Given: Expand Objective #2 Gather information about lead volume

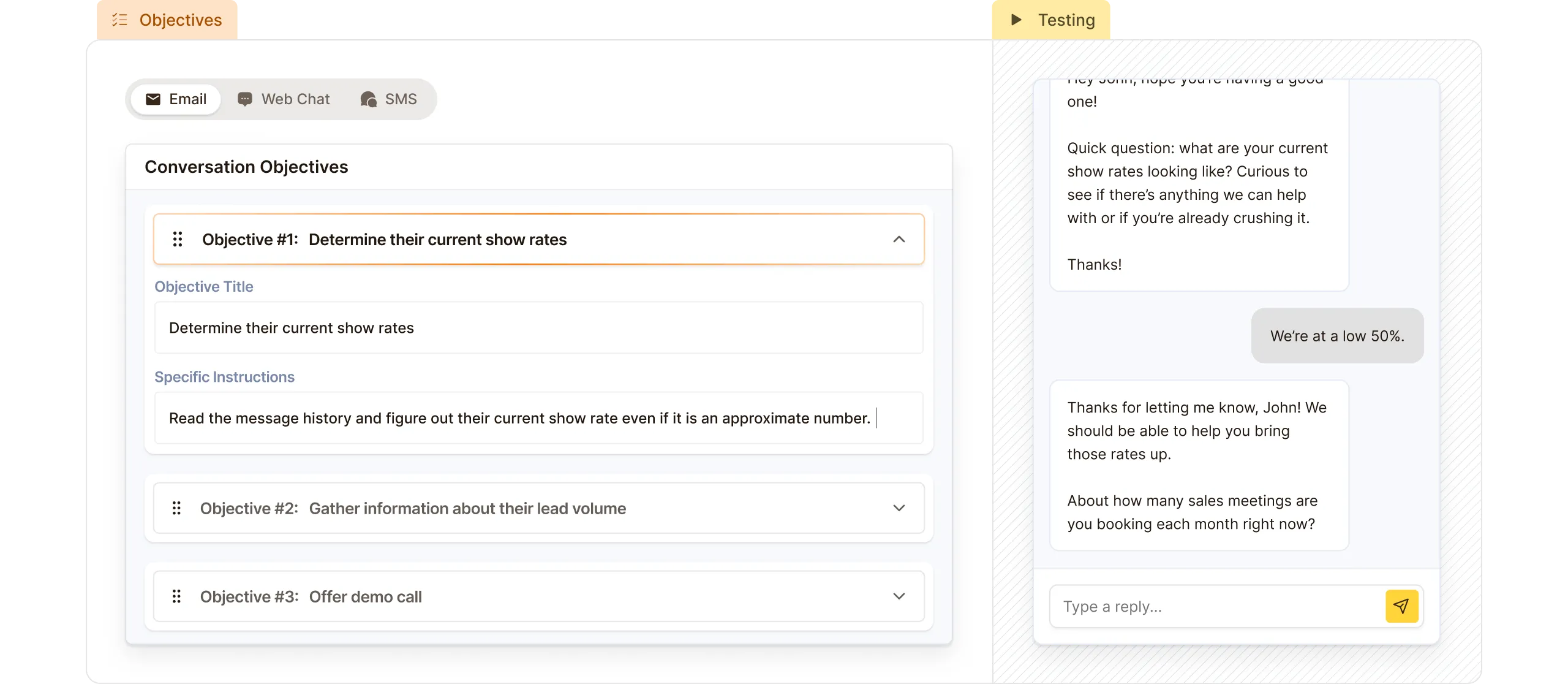Looking at the screenshot, I should pos(899,507).
